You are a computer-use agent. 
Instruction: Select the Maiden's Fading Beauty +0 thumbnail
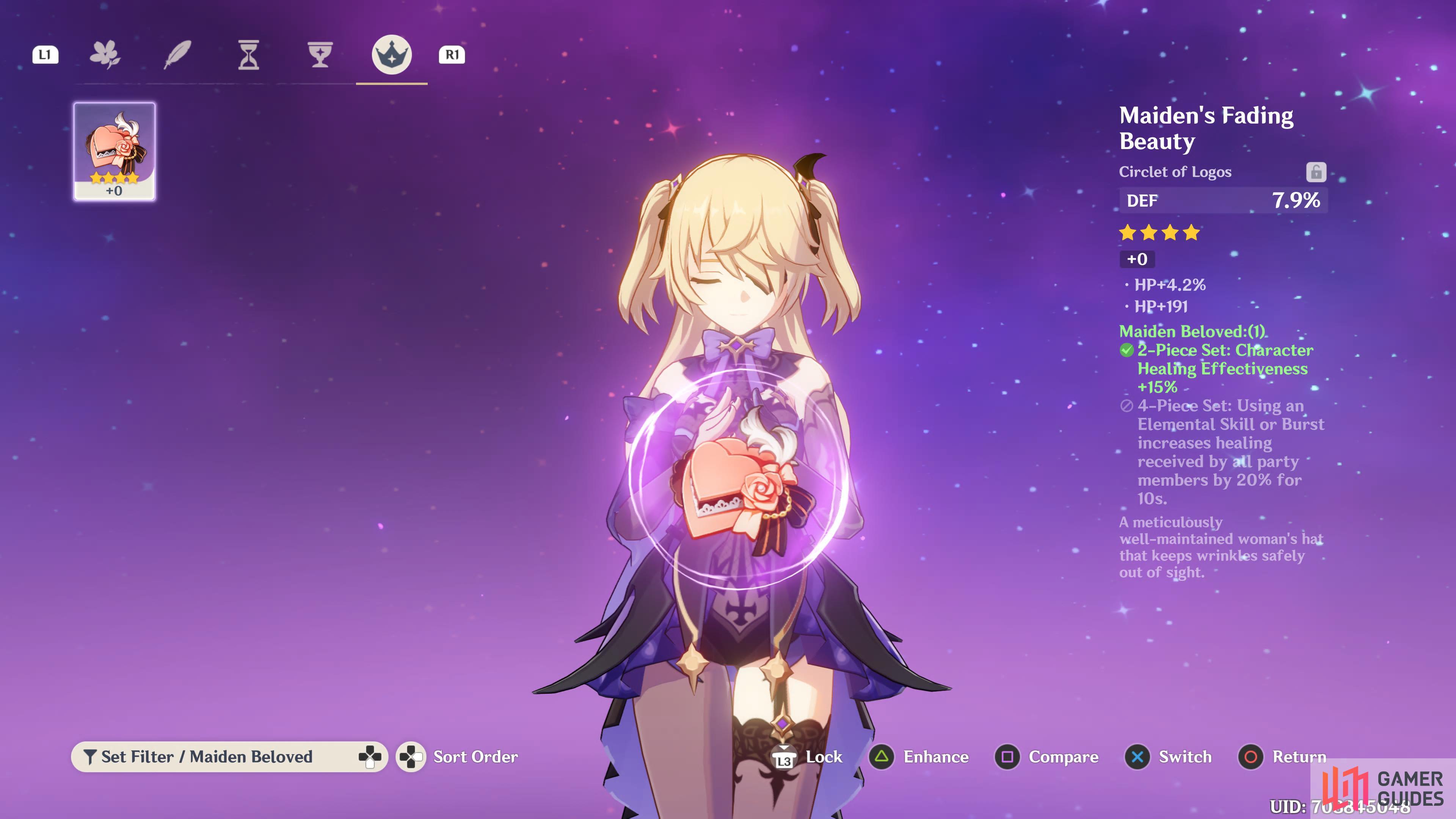114,151
